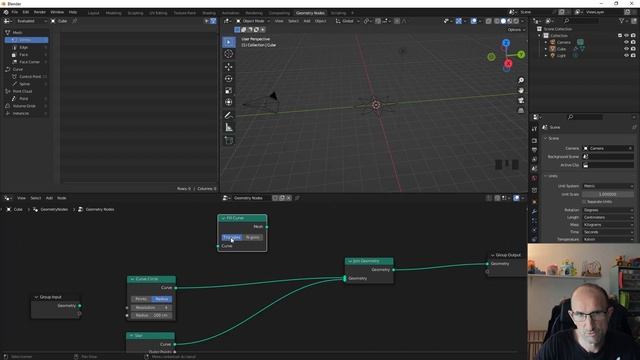Open the World properties tab

(x=534, y=178)
